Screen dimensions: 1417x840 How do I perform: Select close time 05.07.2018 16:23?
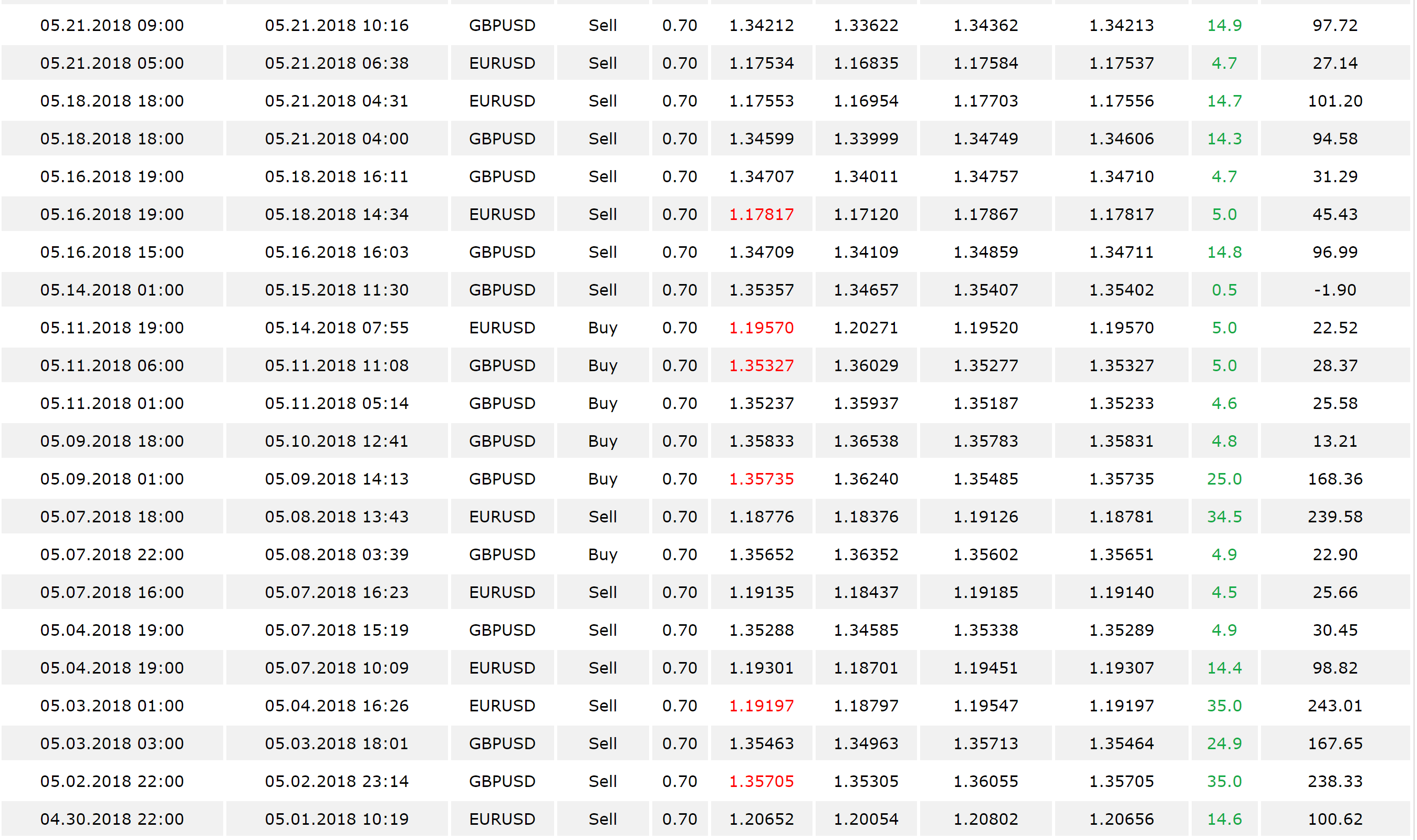click(x=337, y=593)
